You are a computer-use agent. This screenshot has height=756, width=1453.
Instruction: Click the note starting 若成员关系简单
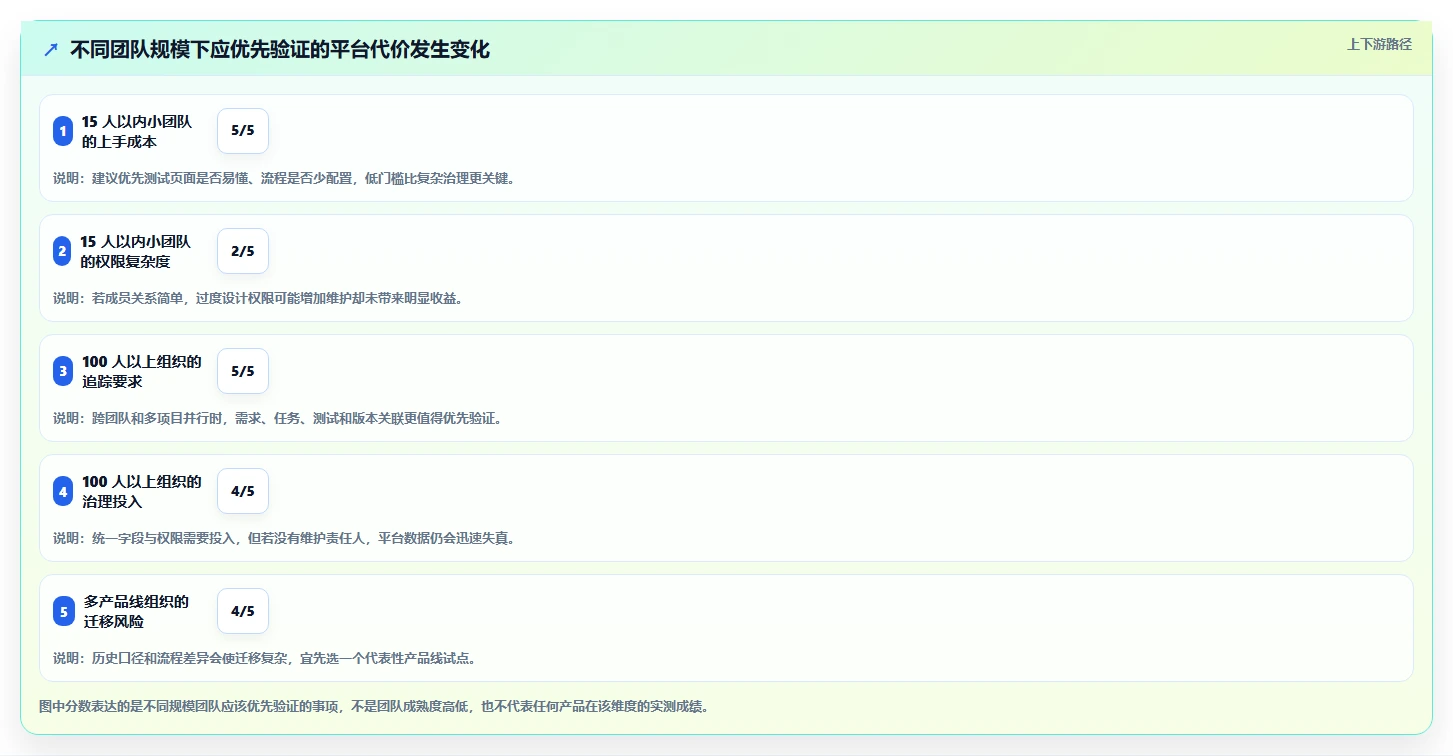tap(258, 298)
